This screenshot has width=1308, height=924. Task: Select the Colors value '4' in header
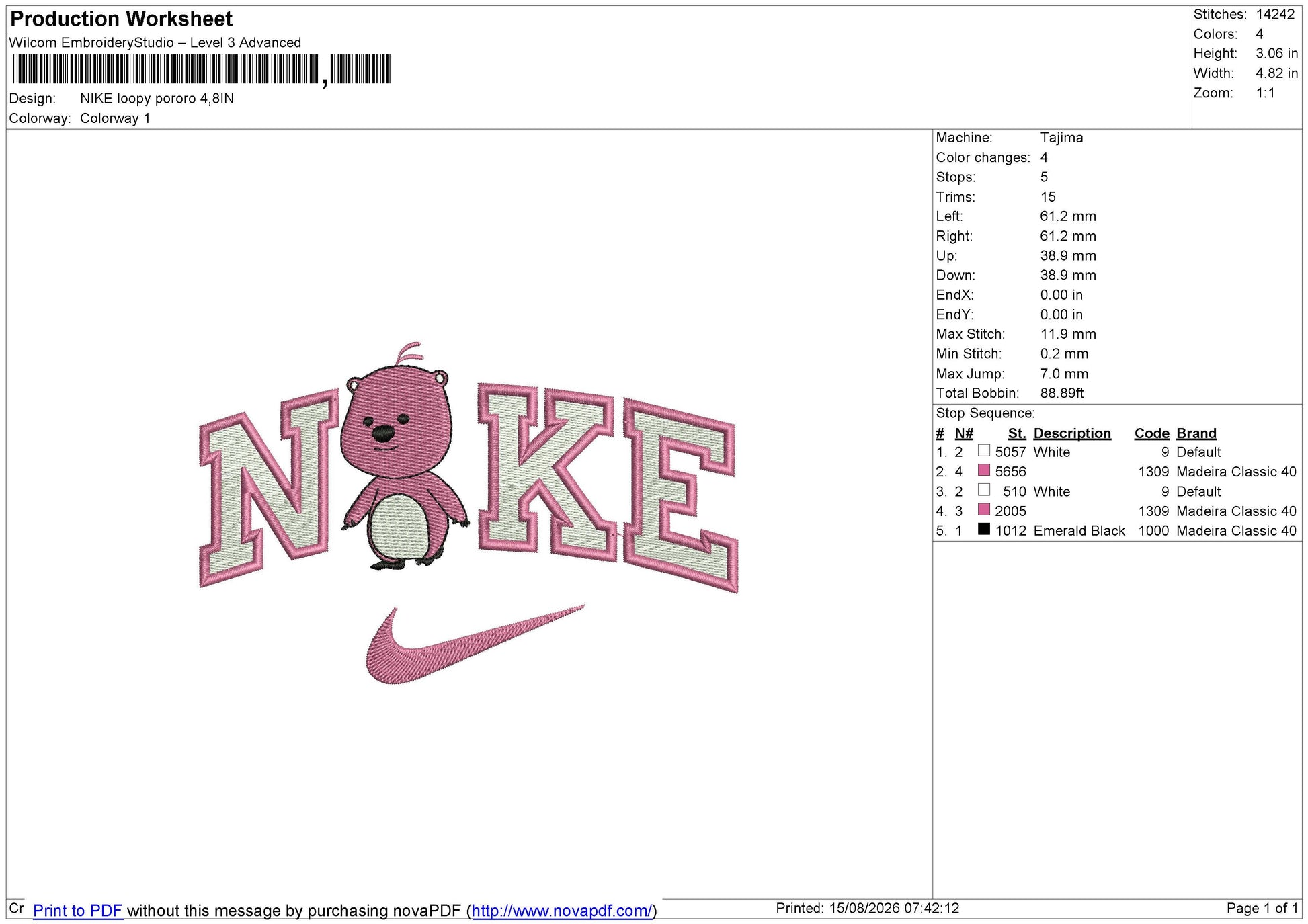(x=1260, y=34)
